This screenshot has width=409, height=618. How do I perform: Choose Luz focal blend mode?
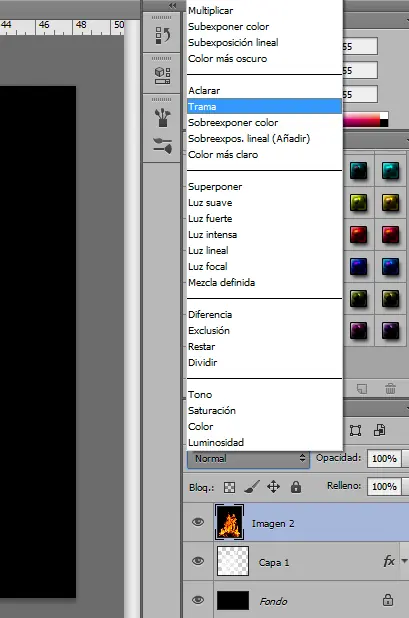tap(264, 267)
